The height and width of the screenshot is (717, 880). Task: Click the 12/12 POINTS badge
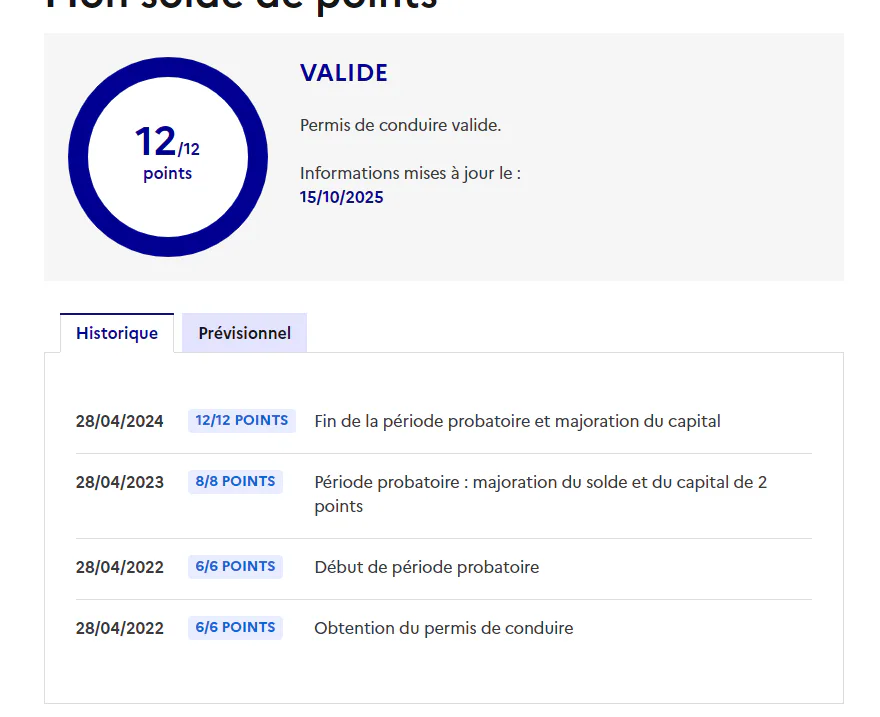pos(241,420)
